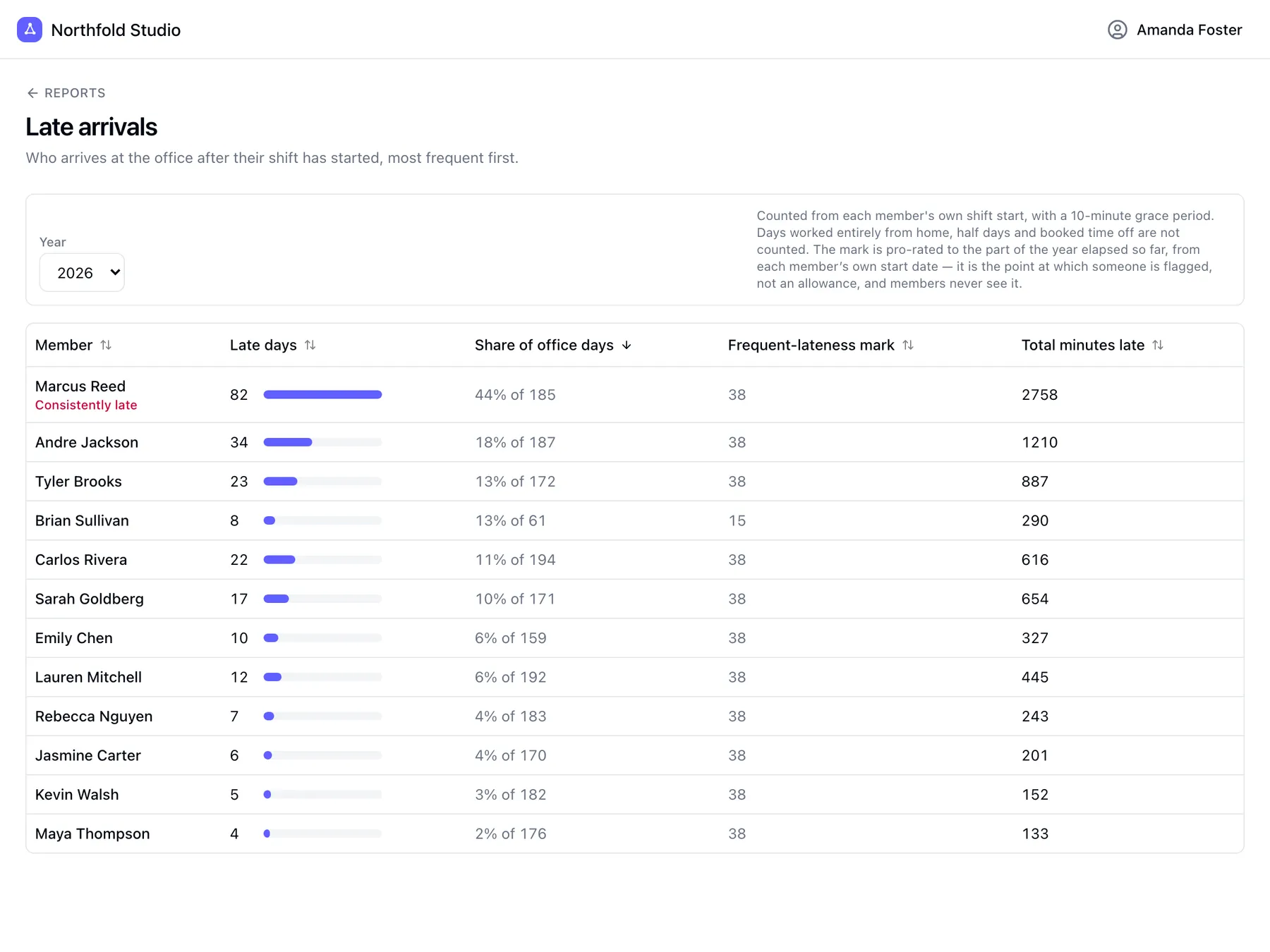Image resolution: width=1270 pixels, height=952 pixels.
Task: Select Sarah Goldberg row name
Action: (x=90, y=599)
